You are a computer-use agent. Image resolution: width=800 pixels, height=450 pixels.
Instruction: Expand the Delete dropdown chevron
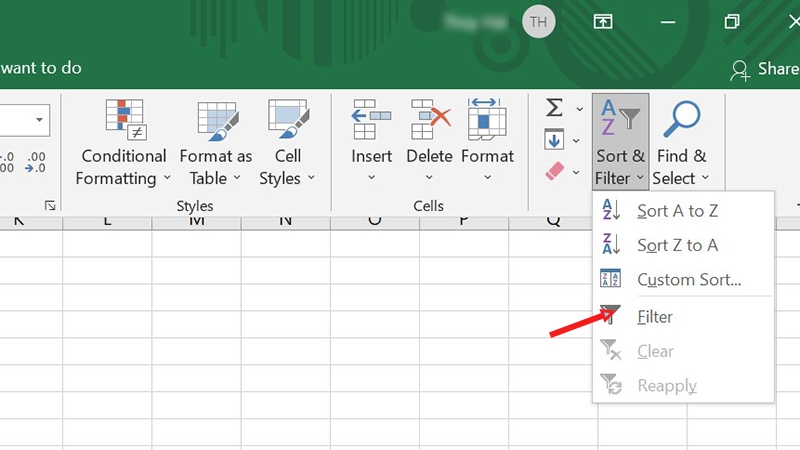tap(429, 177)
